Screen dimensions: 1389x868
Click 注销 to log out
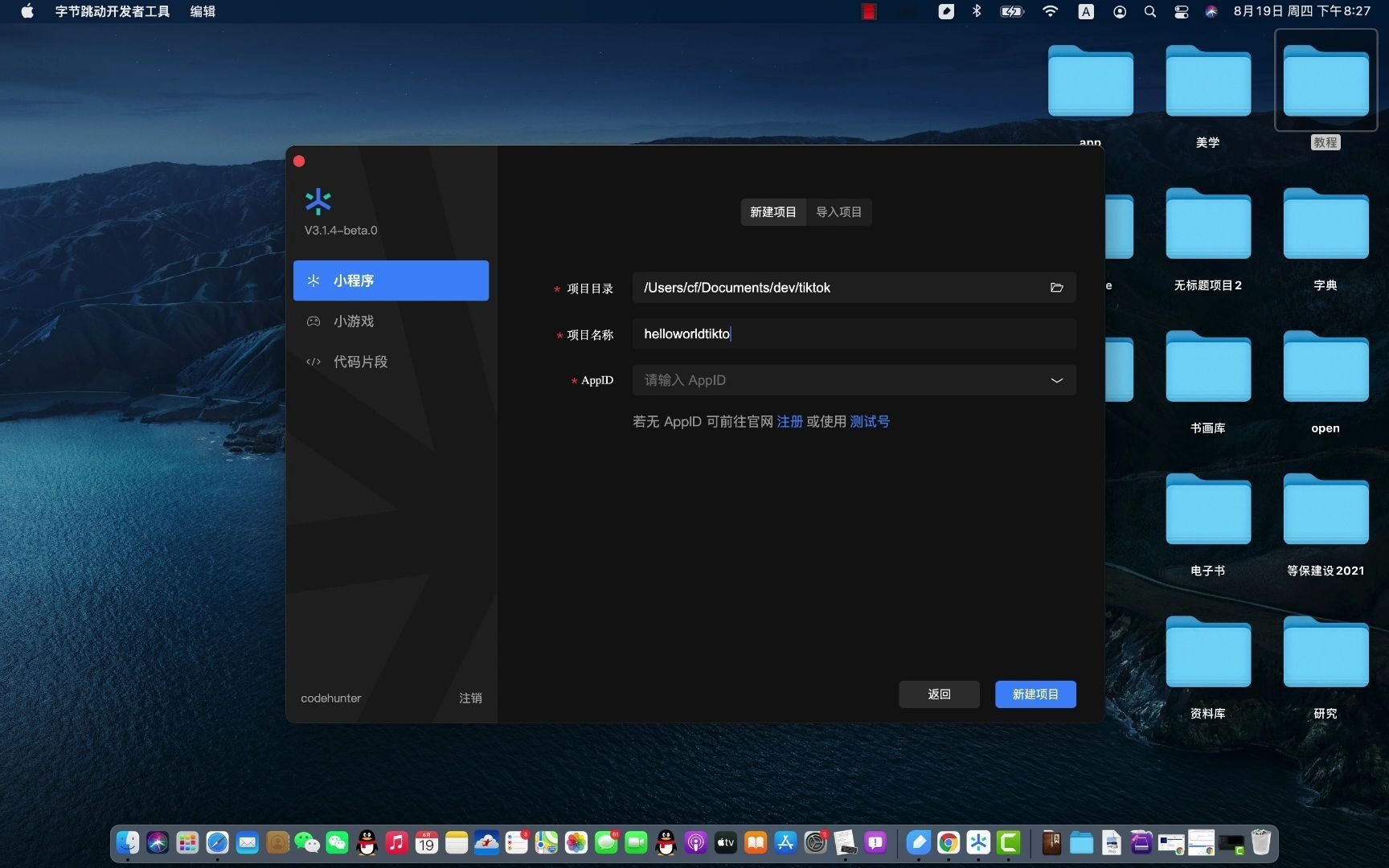coord(470,698)
